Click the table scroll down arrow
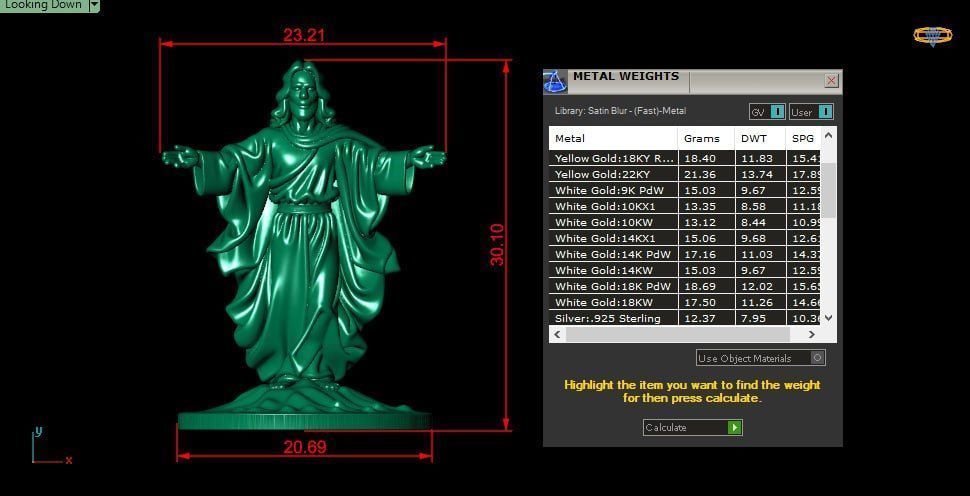 pos(829,318)
